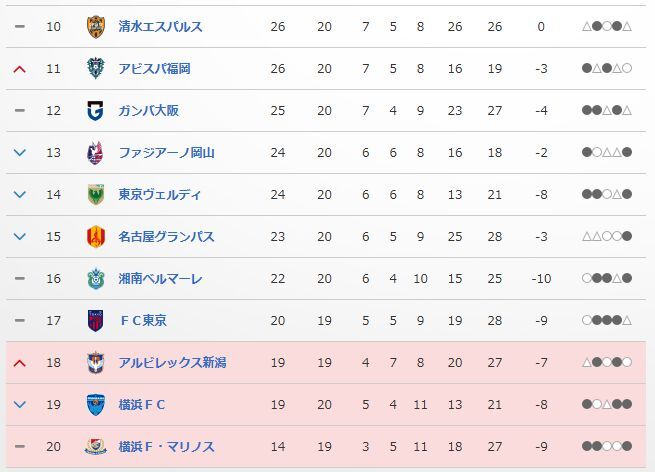Click the Albirex Niigata club crest
Image resolution: width=655 pixels, height=472 pixels.
pos(96,363)
